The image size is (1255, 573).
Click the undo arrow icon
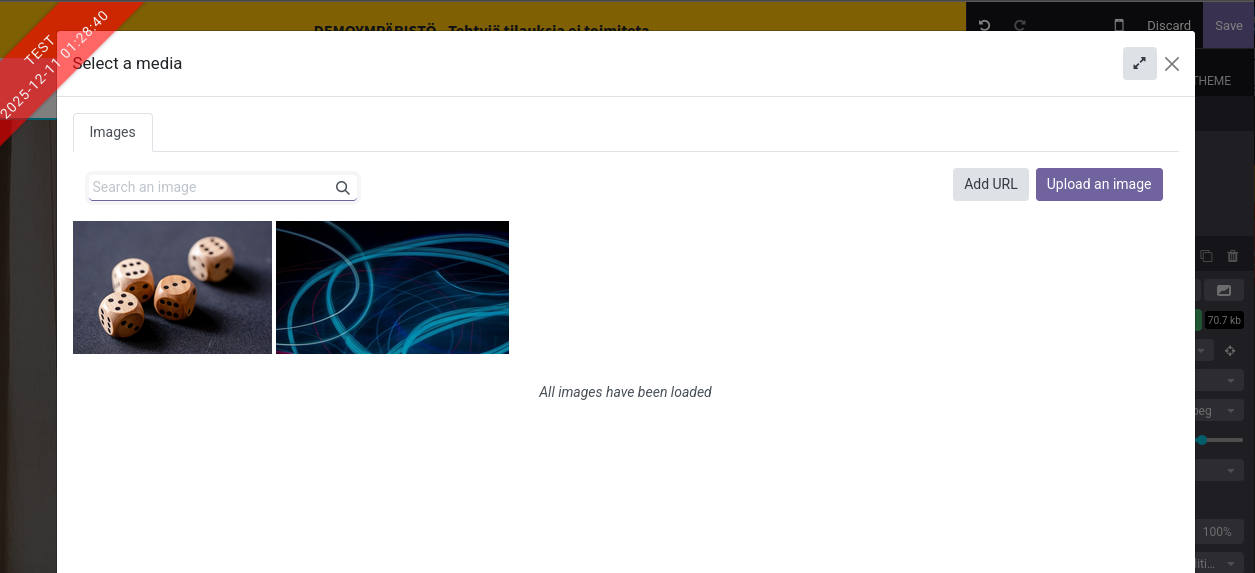(984, 25)
